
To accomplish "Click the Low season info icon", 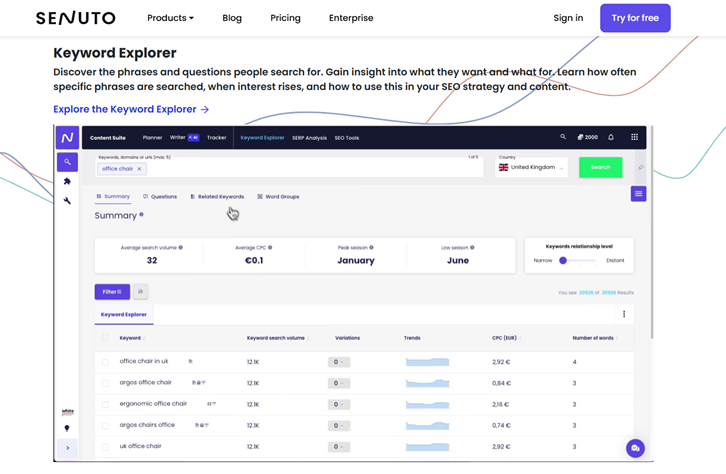I will [x=472, y=247].
